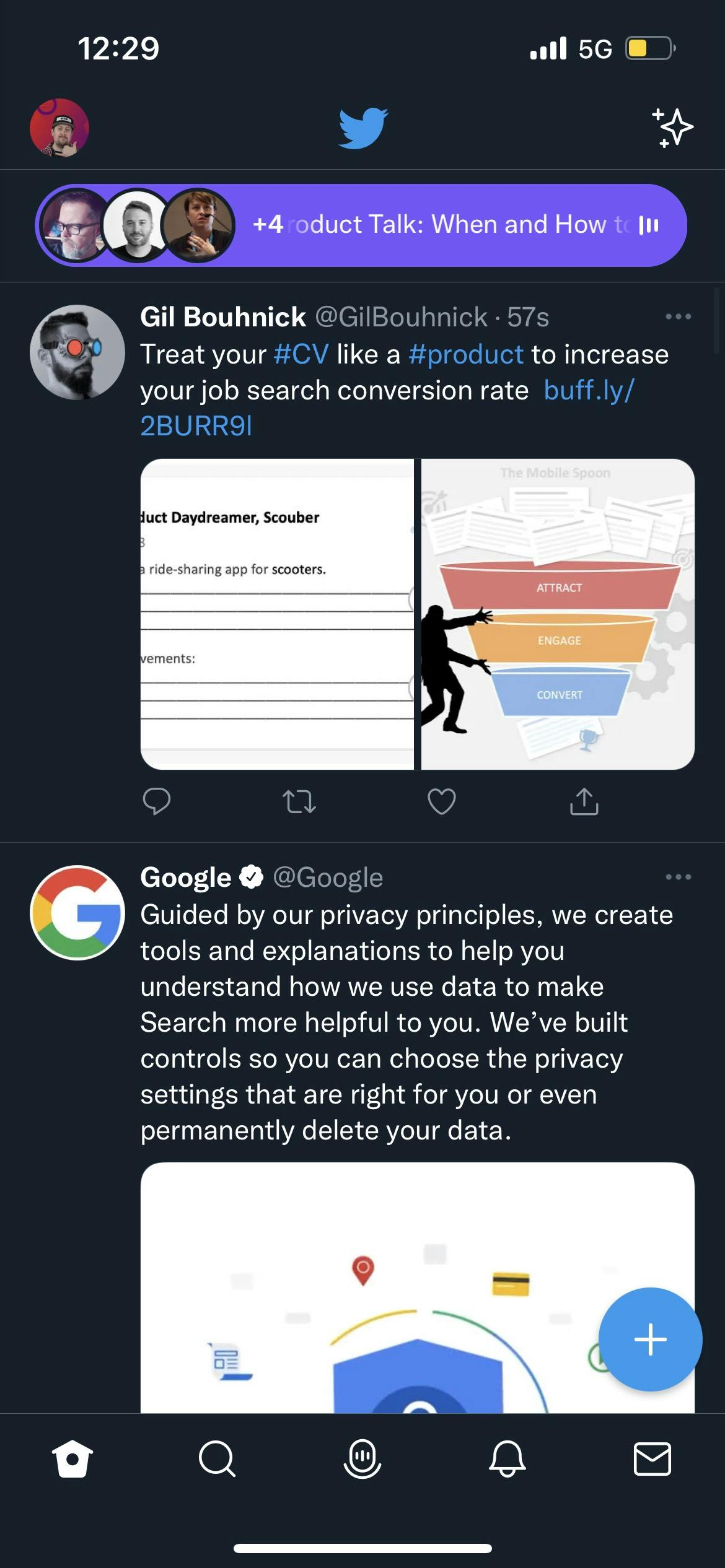
Task: Open the more options menu on Google's tweet
Action: 680,876
